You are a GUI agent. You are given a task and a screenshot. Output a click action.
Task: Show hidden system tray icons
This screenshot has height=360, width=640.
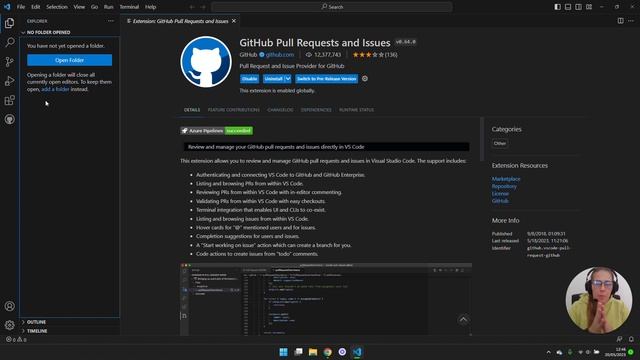tap(549, 352)
